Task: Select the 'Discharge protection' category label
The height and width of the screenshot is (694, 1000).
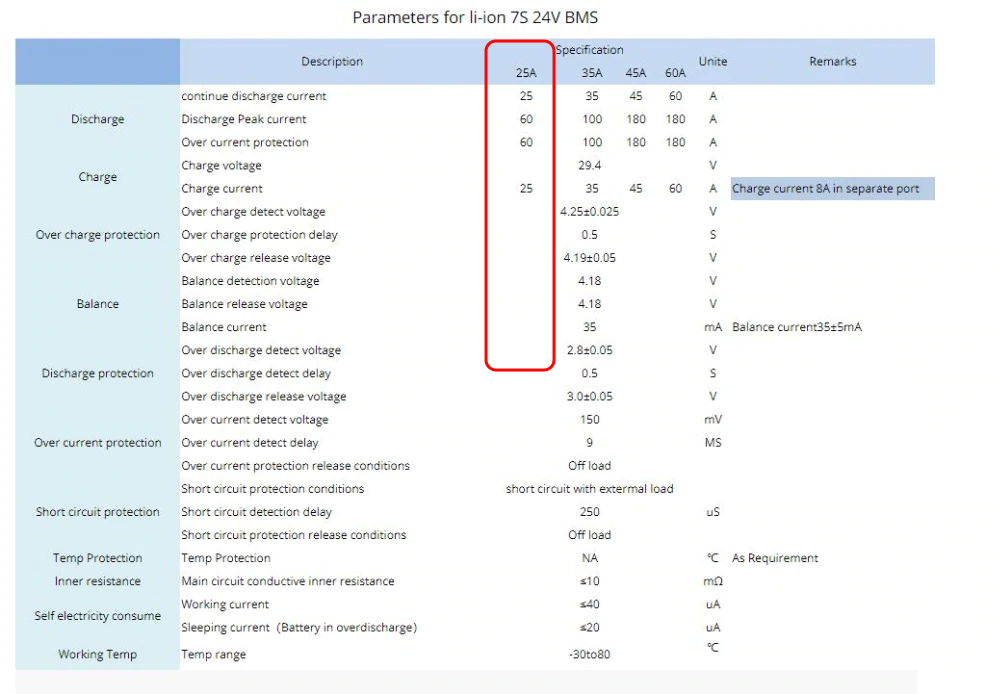Action: (98, 373)
